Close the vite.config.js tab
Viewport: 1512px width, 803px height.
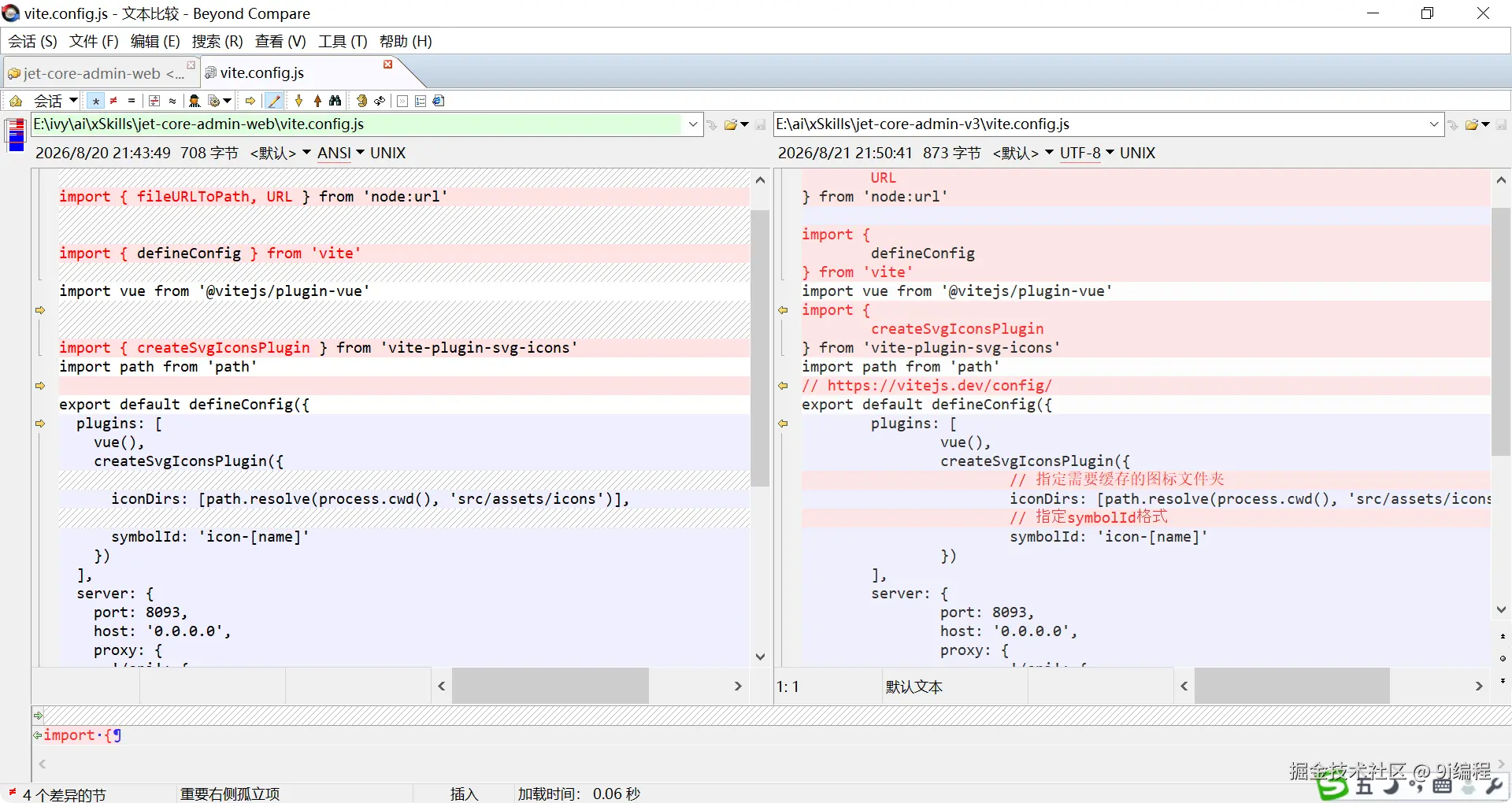click(387, 65)
